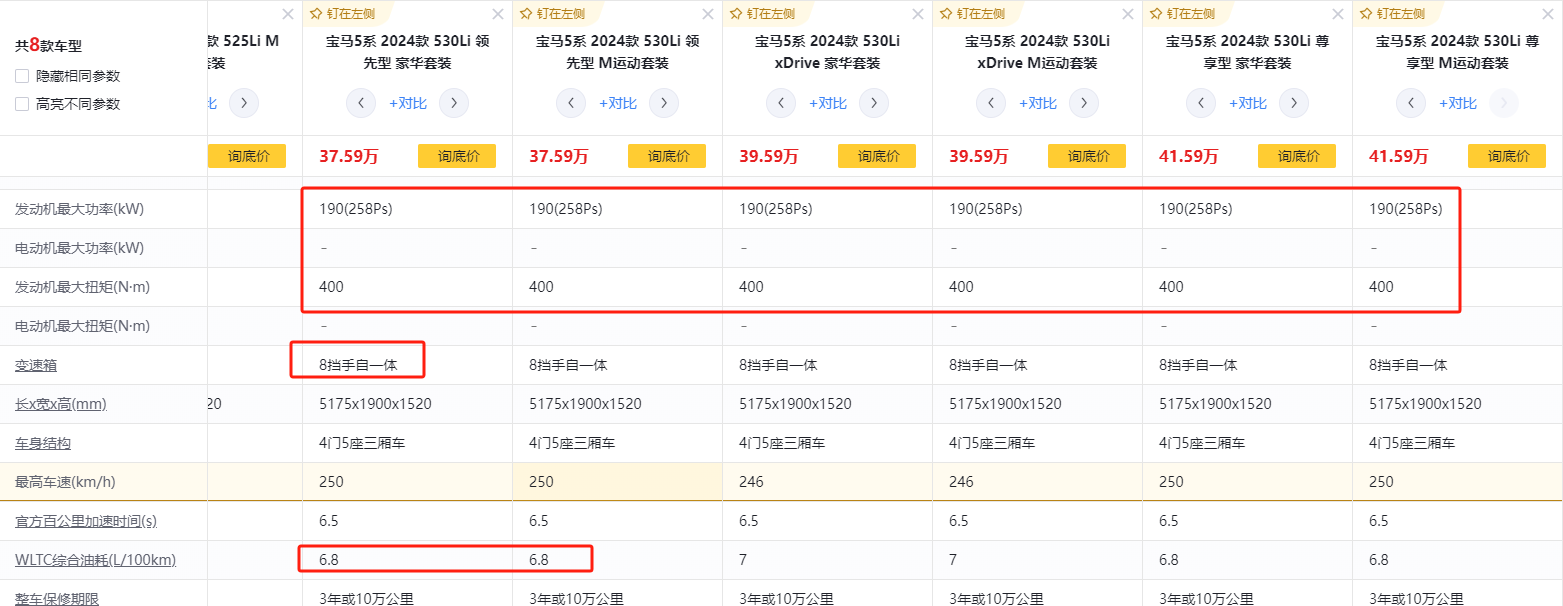This screenshot has width=1563, height=606.
Task: Click the 车身结构 row label
Action: point(43,443)
